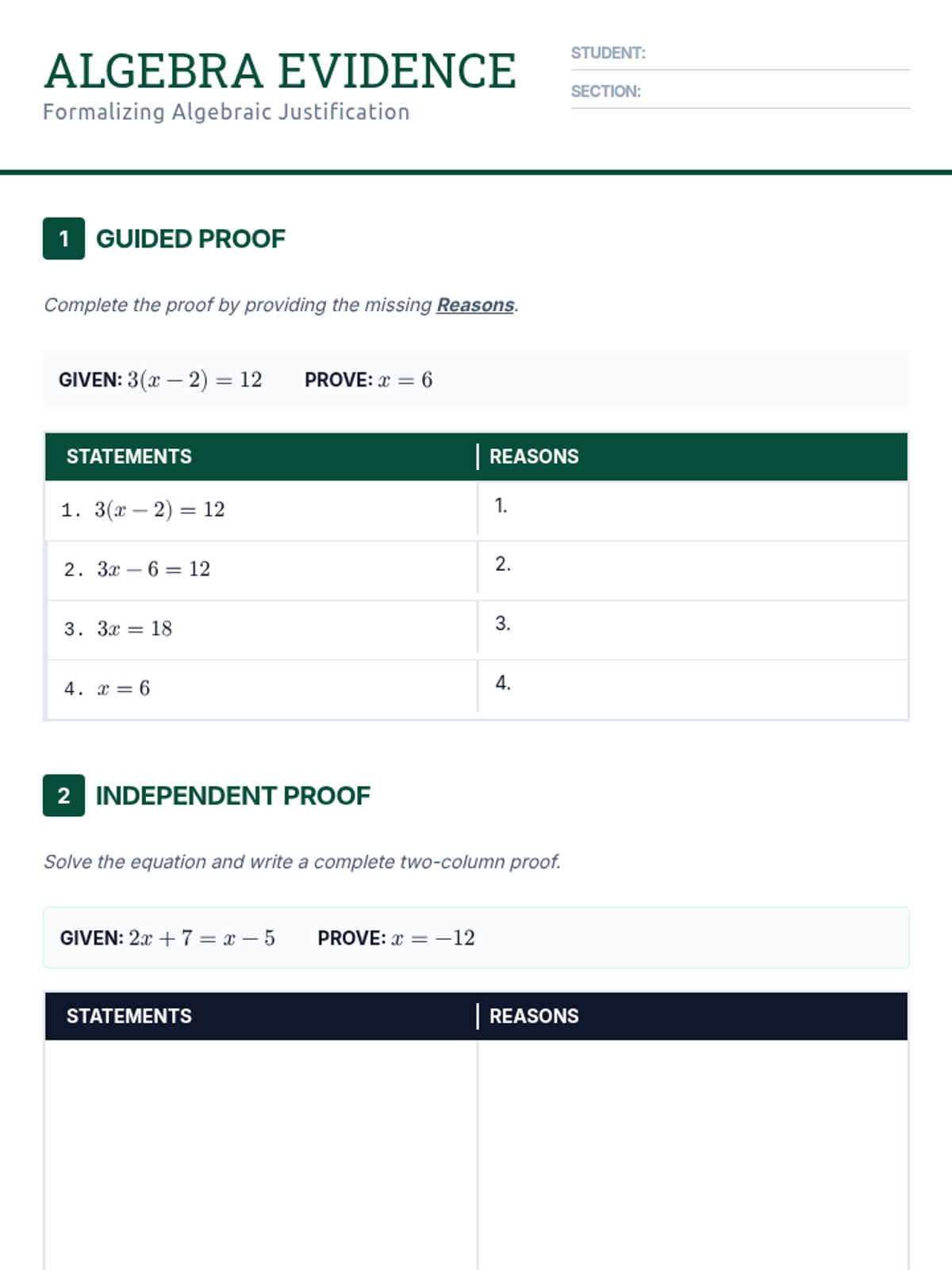952x1270 pixels.
Task: Click the blank Reasons area of independent proof
Action: tap(692, 1151)
